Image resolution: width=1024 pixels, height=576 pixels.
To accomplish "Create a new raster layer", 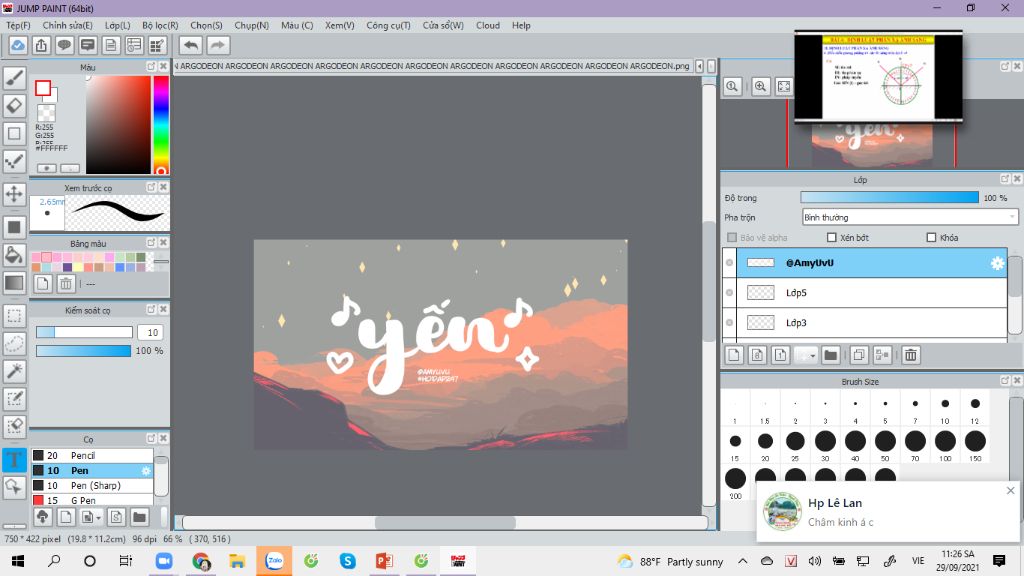I will point(734,355).
